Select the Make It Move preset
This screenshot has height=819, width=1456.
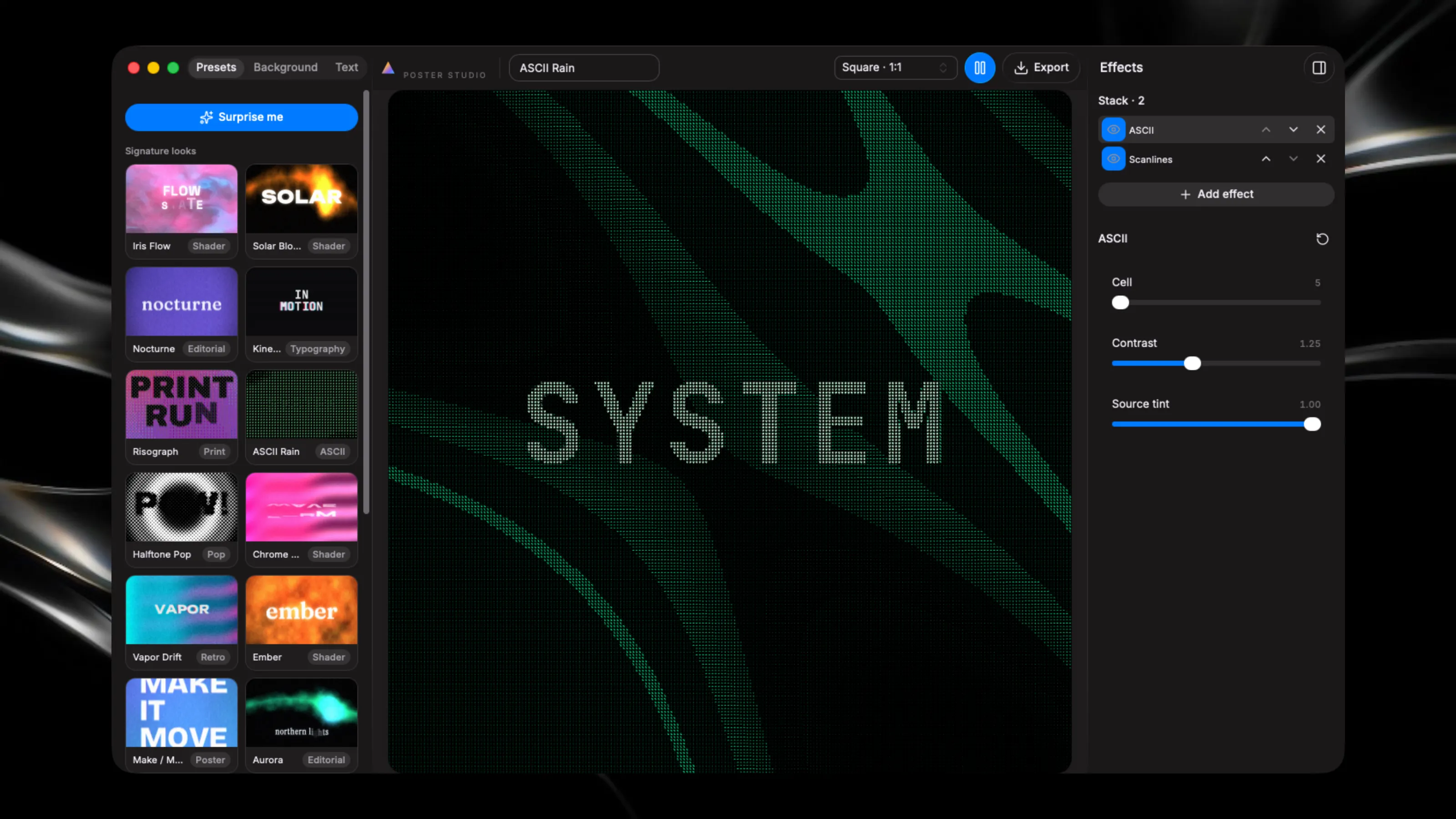point(182,713)
